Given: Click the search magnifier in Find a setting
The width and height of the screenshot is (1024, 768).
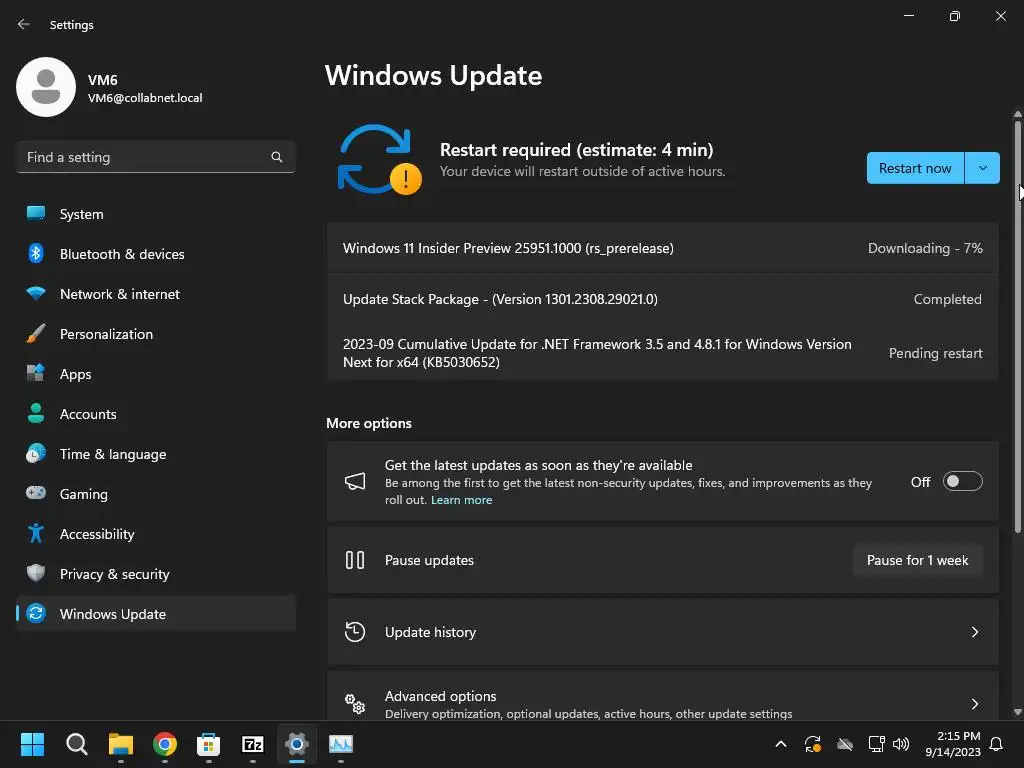Looking at the screenshot, I should click(x=277, y=157).
